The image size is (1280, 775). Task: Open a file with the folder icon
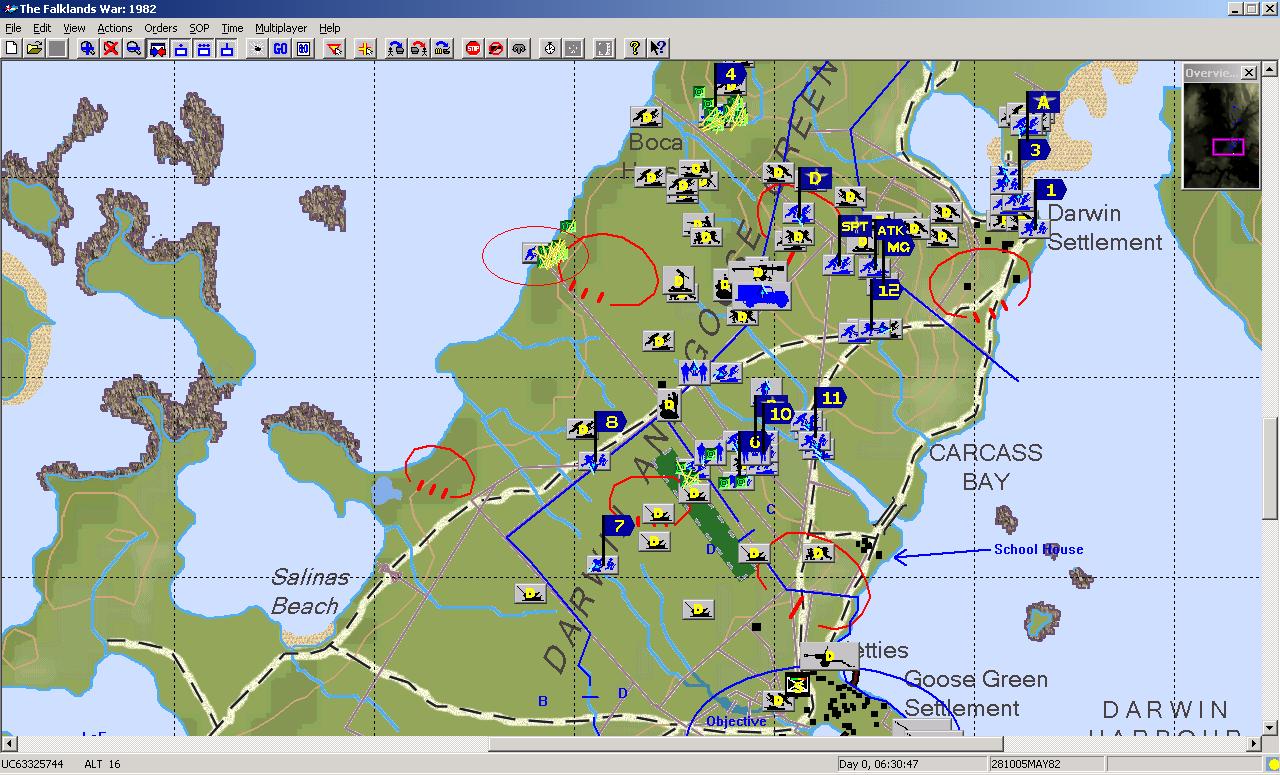[34, 48]
